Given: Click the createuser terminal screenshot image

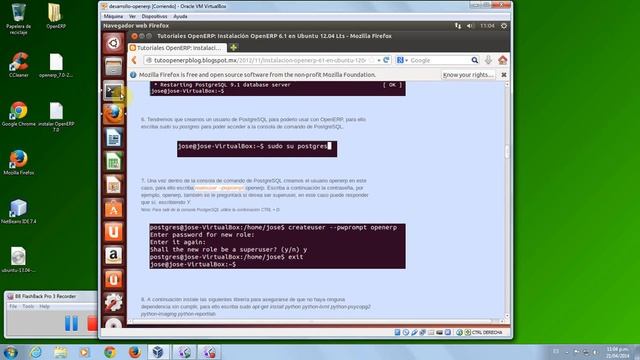Looking at the screenshot, I should (278, 246).
